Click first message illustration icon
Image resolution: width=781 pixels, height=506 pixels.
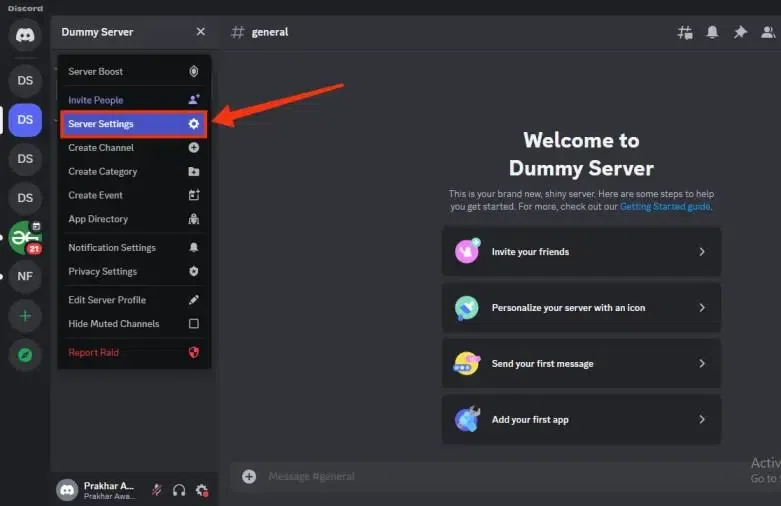(x=467, y=364)
